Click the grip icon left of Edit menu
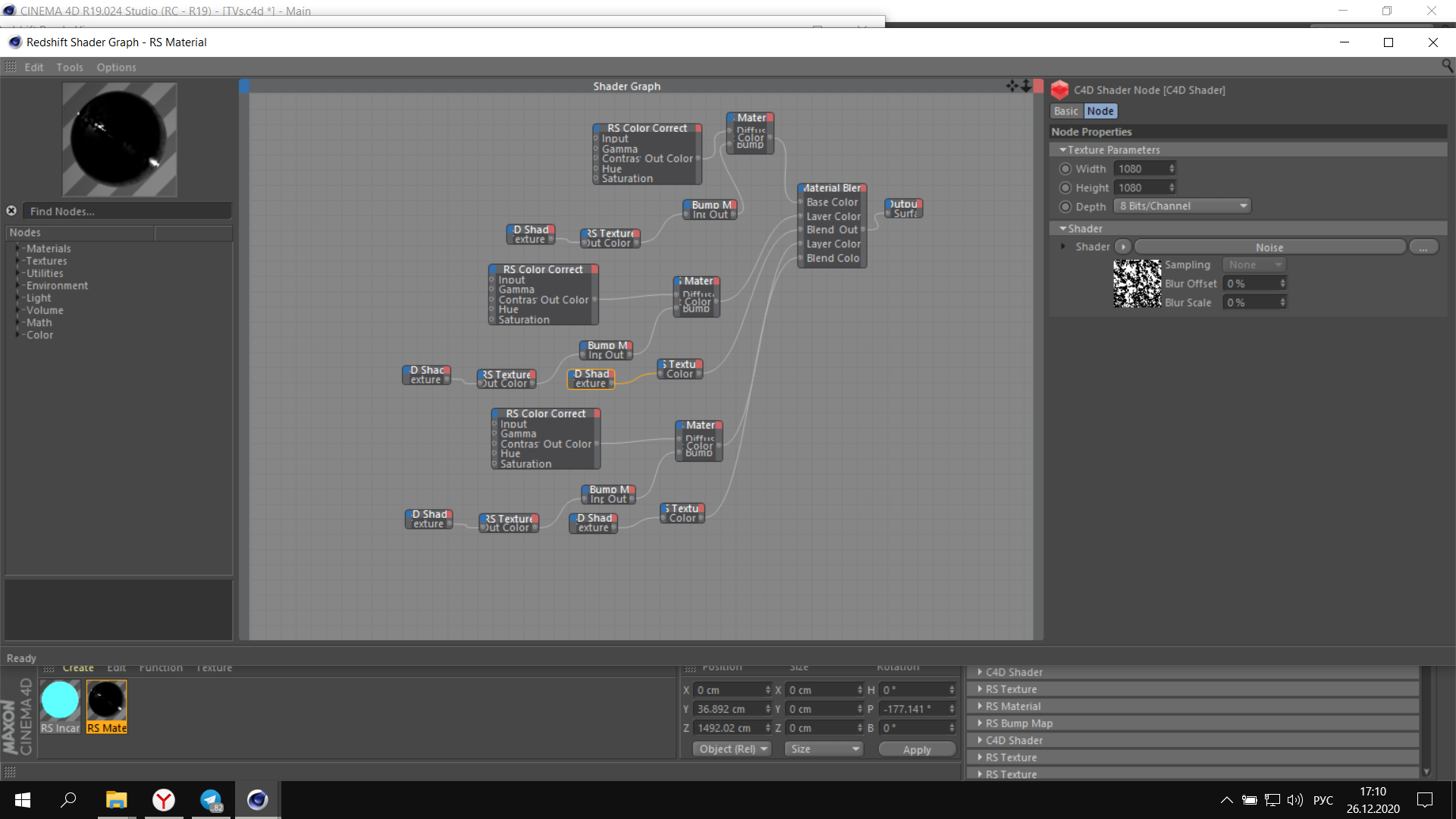 tap(11, 67)
